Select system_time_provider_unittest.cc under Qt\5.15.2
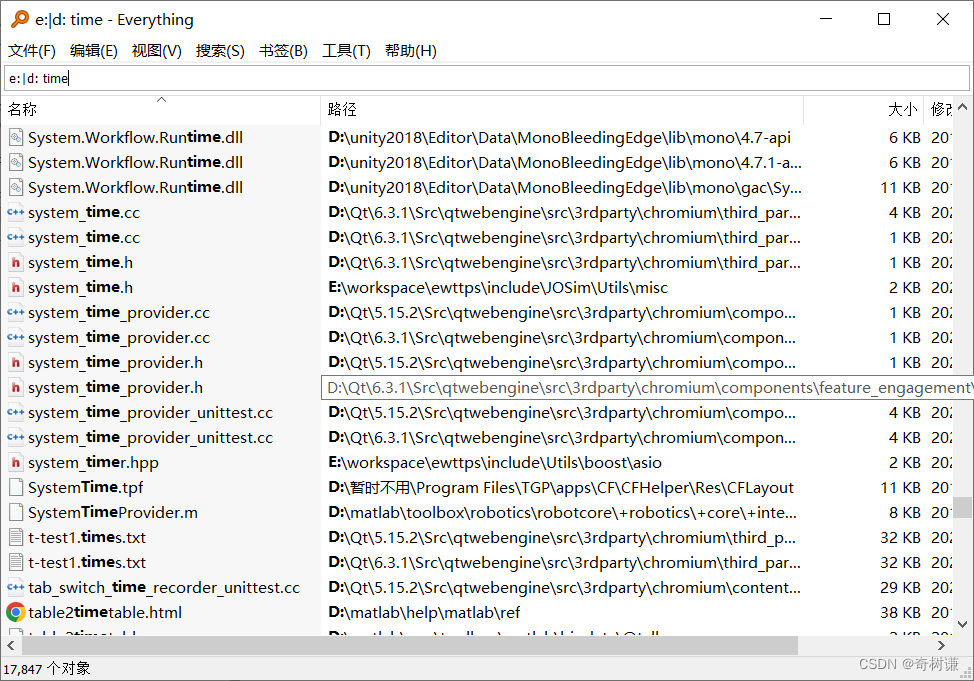This screenshot has width=974, height=681. pyautogui.click(x=150, y=413)
